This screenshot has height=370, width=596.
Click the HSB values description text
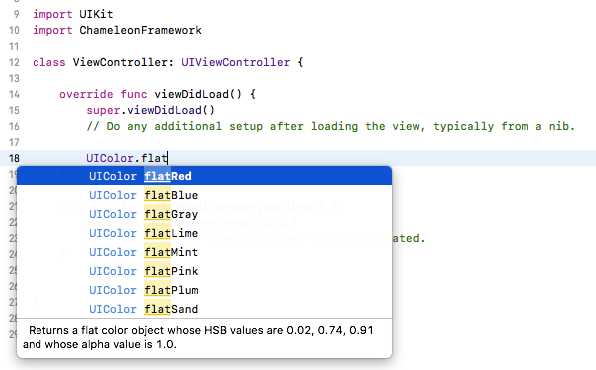tap(198, 337)
